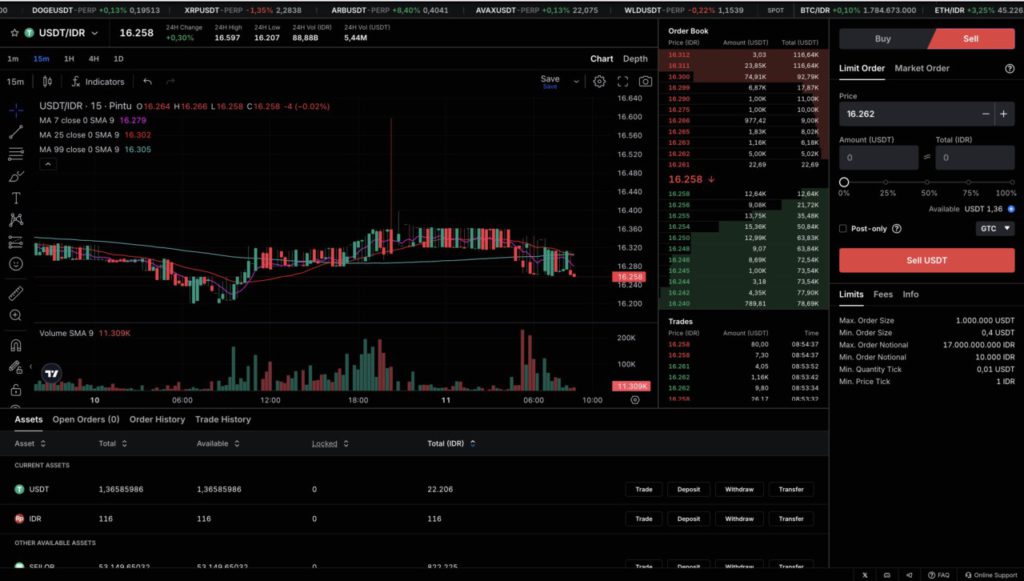Favorite USDT/IDR with the star icon
Viewport: 1024px width, 581px height.
[14, 33]
